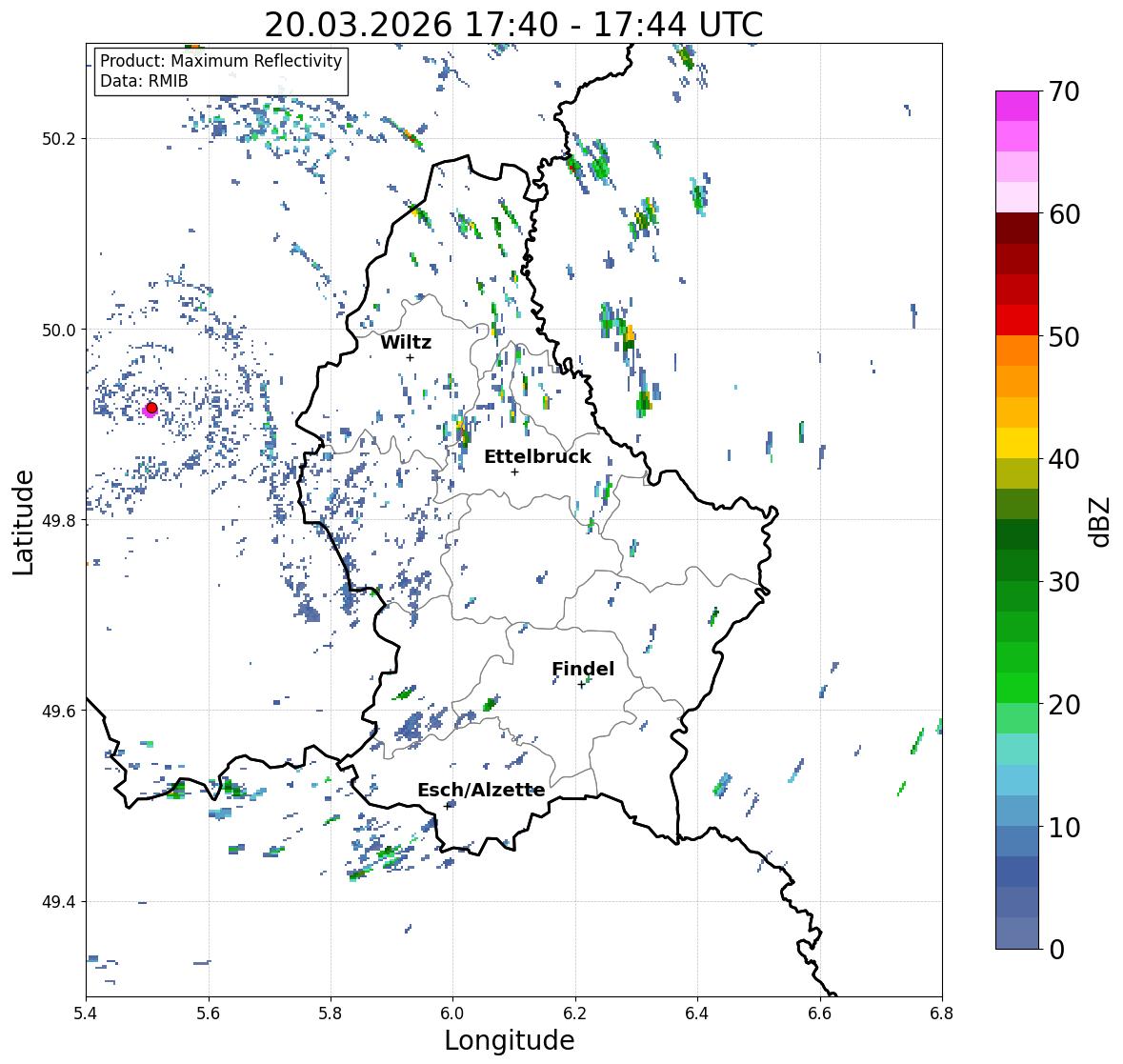The height and width of the screenshot is (1064, 1123).
Task: Click the Findel station label
Action: pos(582,669)
